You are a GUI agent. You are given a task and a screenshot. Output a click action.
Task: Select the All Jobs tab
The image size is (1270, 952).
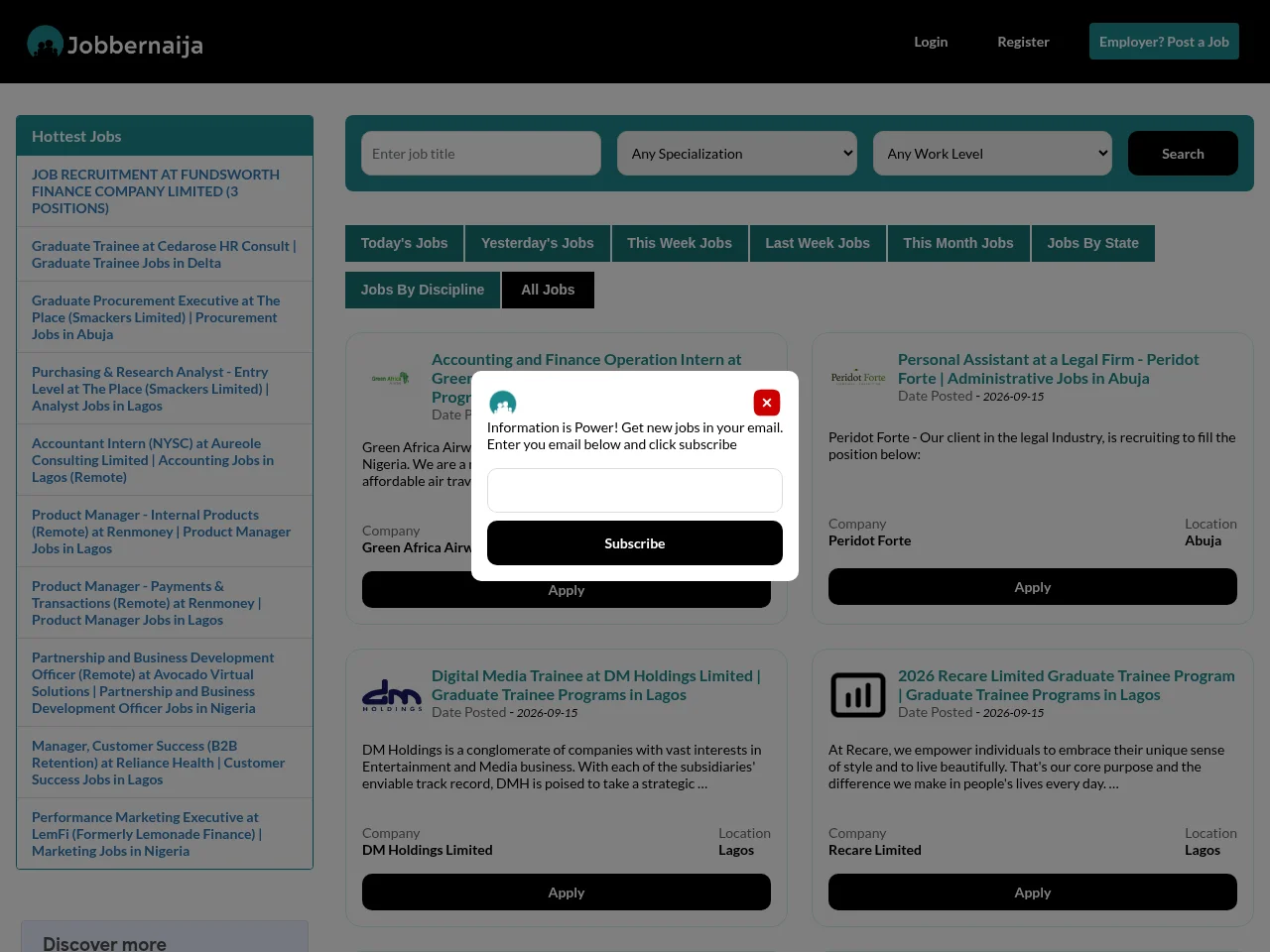point(548,290)
